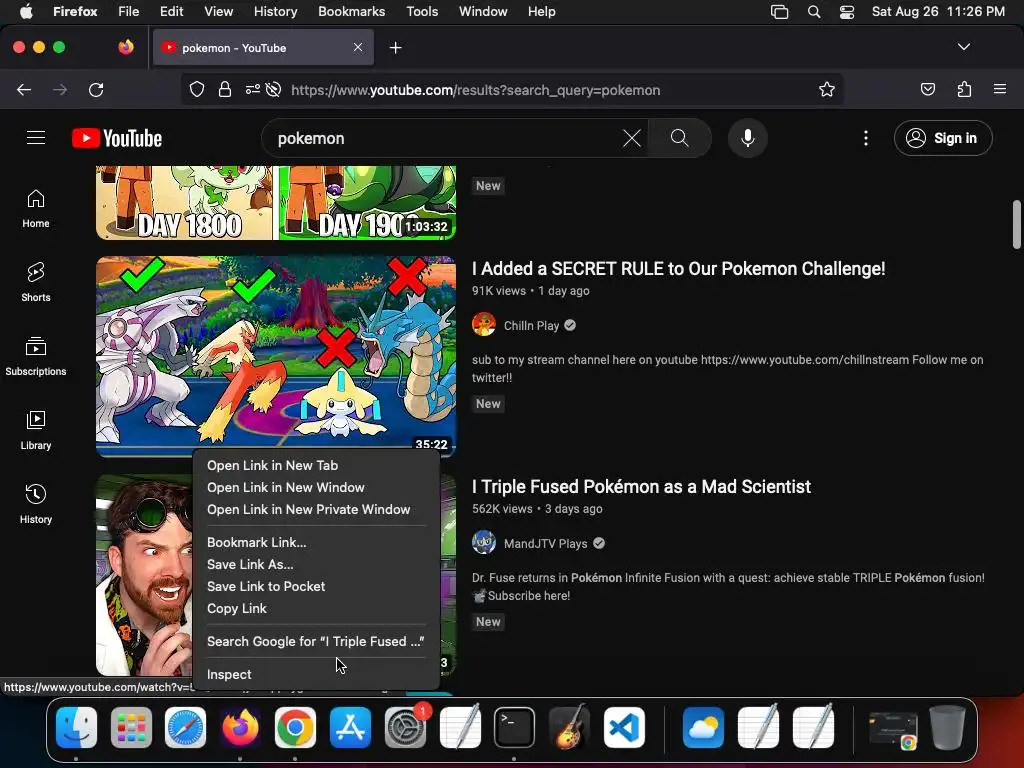Visit ChilIn Play channel name
Screen dimensions: 1024x768
point(532,325)
